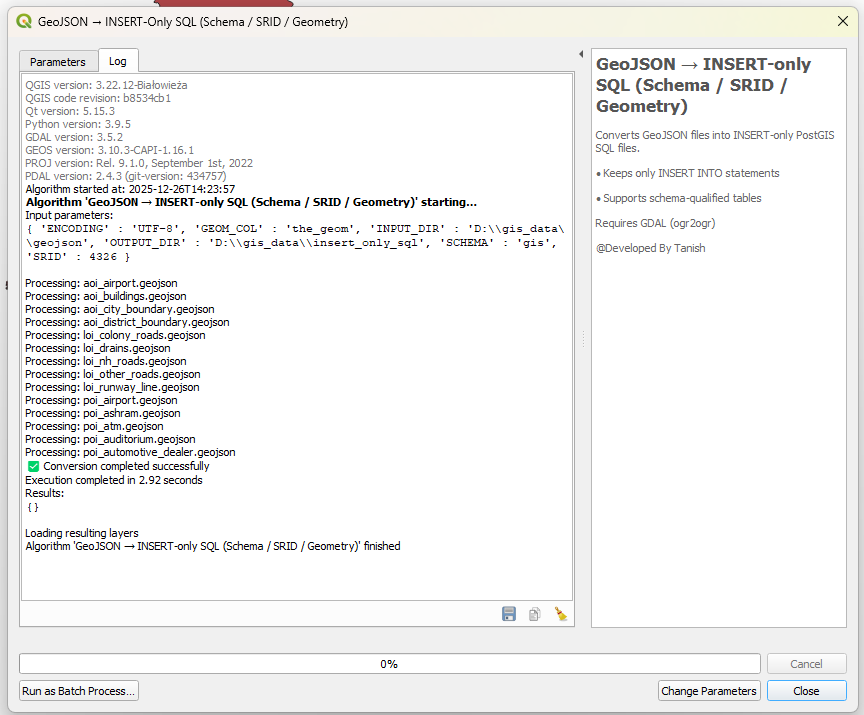This screenshot has width=864, height=715.
Task: Click '@Developed By Tanish' help text
Action: (650, 248)
